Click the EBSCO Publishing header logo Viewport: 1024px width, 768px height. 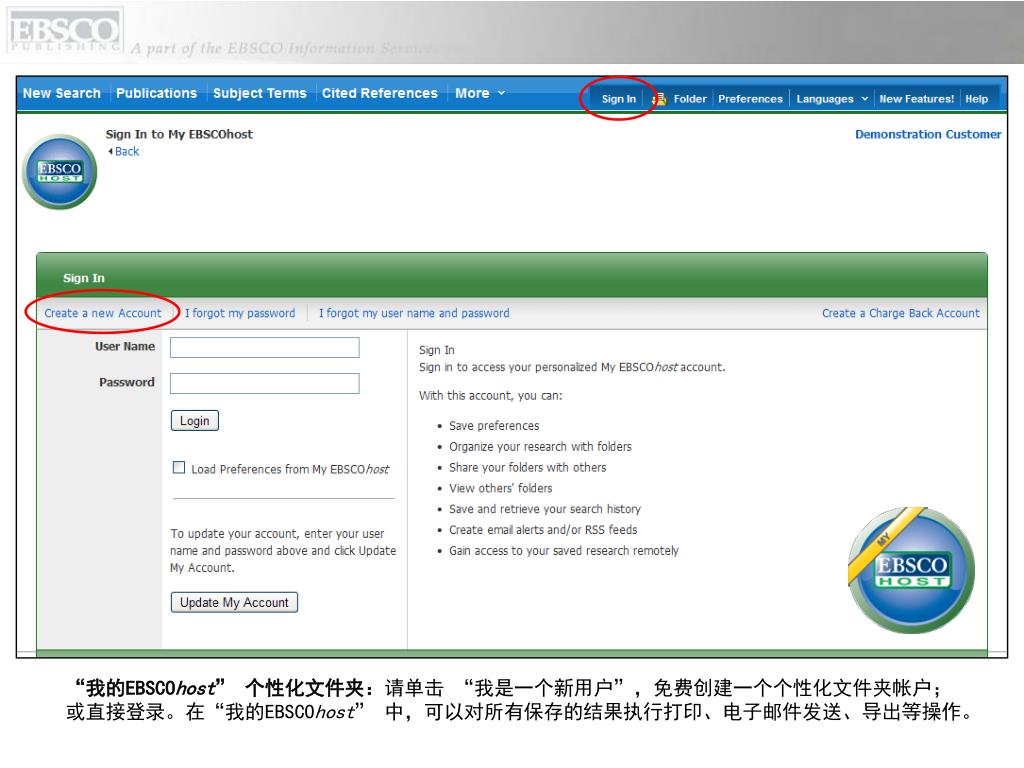coord(64,31)
